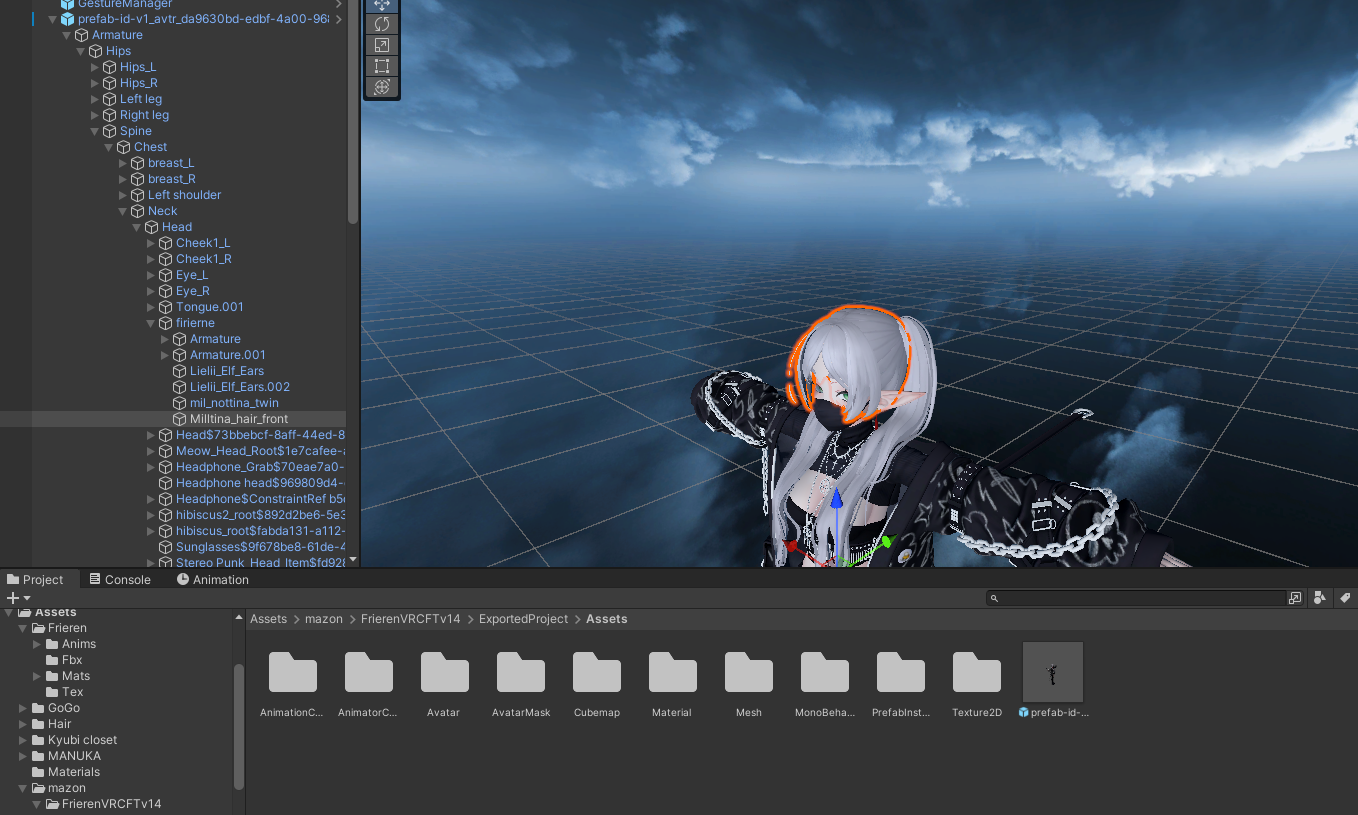Click the Tex folder icon in project tree
The image size is (1358, 815).
52,692
